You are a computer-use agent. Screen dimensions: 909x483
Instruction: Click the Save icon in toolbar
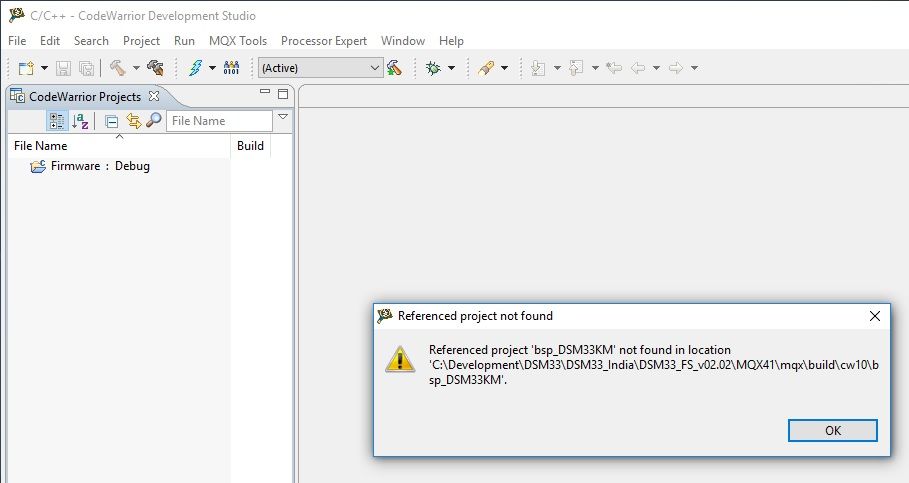[x=63, y=68]
